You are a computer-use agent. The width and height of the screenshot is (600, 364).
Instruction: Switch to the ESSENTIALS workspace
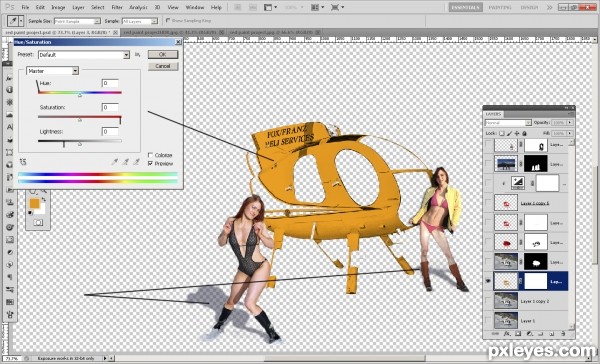pyautogui.click(x=466, y=7)
